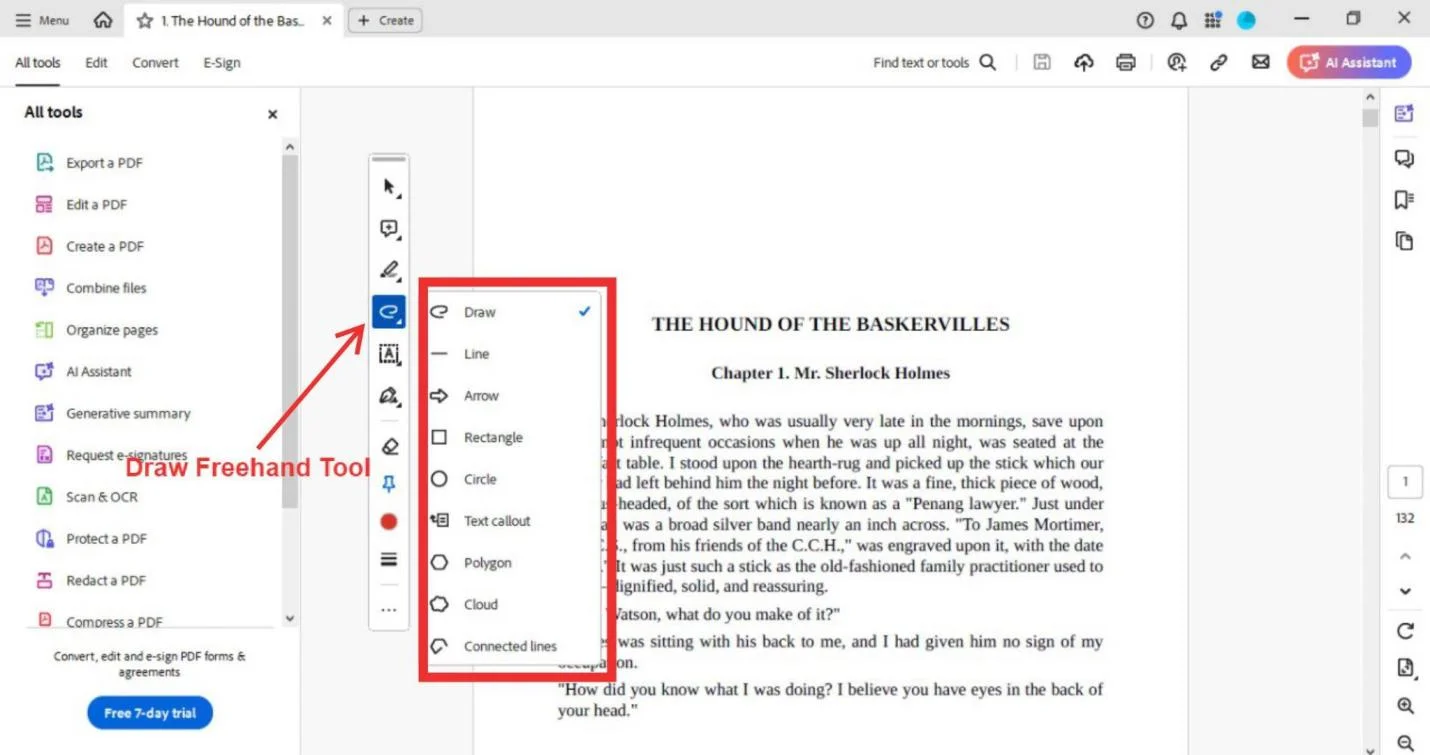This screenshot has height=755, width=1430.
Task: Choose Circle from the drawing menu
Action: [511, 479]
